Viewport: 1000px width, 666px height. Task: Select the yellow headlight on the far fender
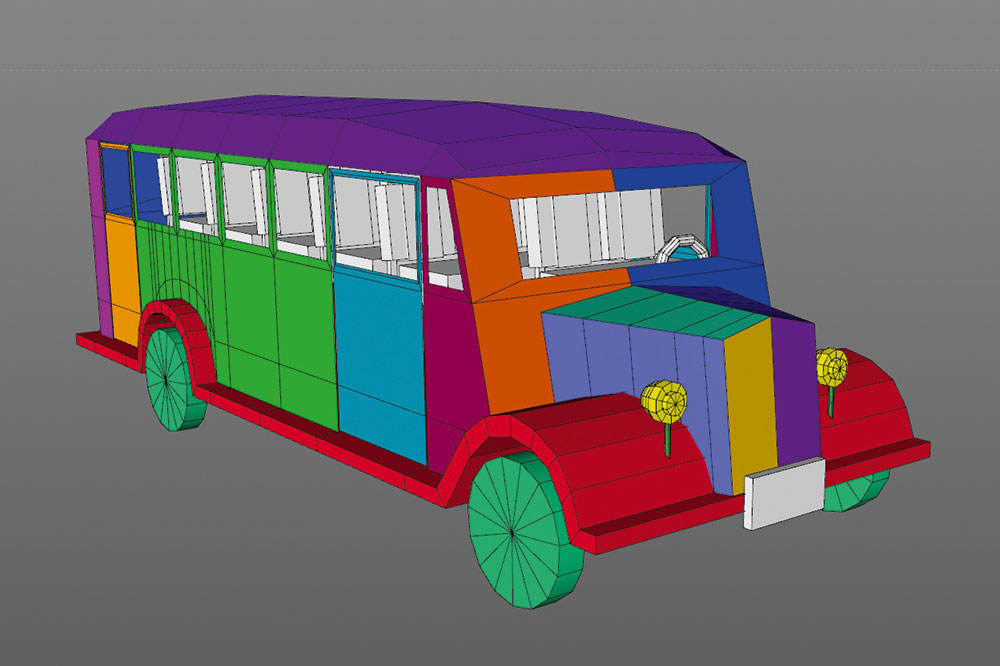click(832, 367)
